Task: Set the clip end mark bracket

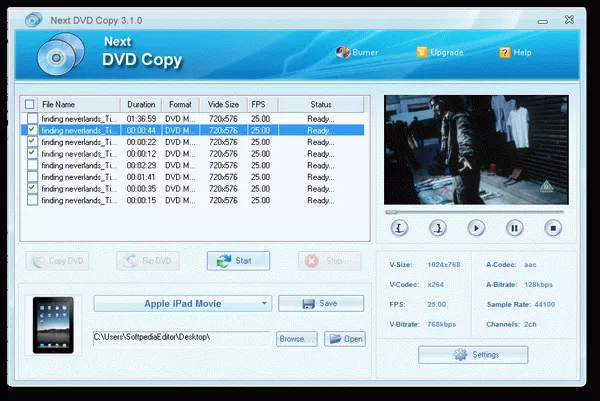Action: tap(438, 228)
